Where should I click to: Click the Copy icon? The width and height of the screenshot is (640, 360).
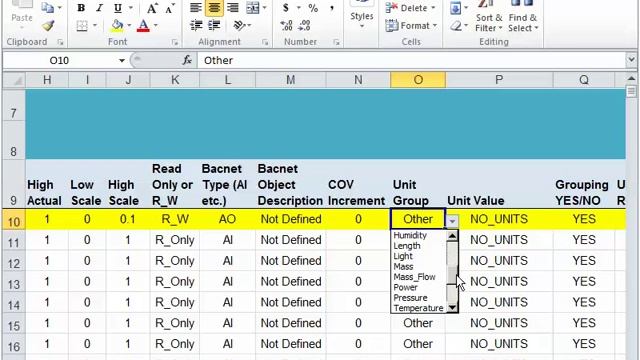coord(48,8)
